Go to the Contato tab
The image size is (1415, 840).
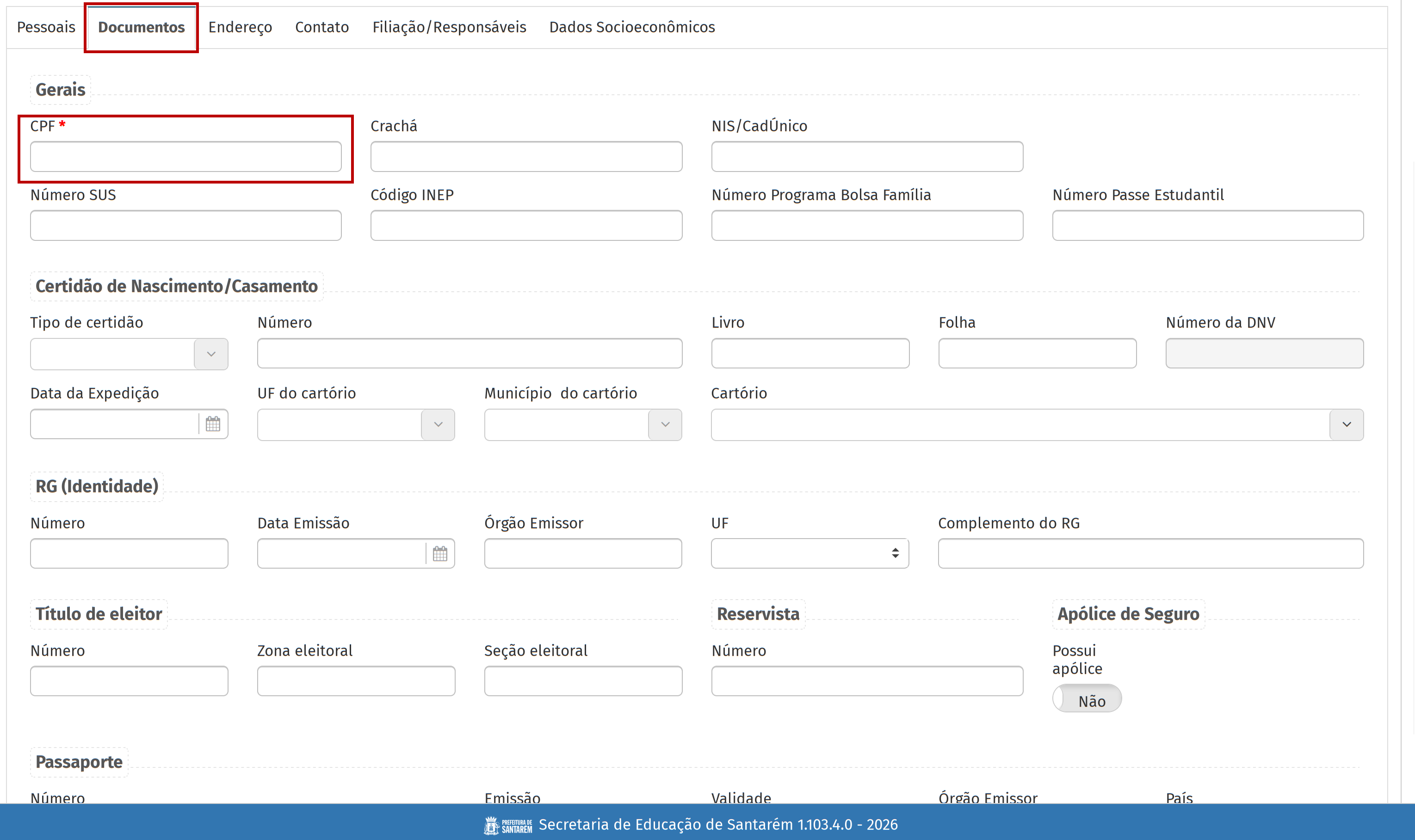(321, 27)
